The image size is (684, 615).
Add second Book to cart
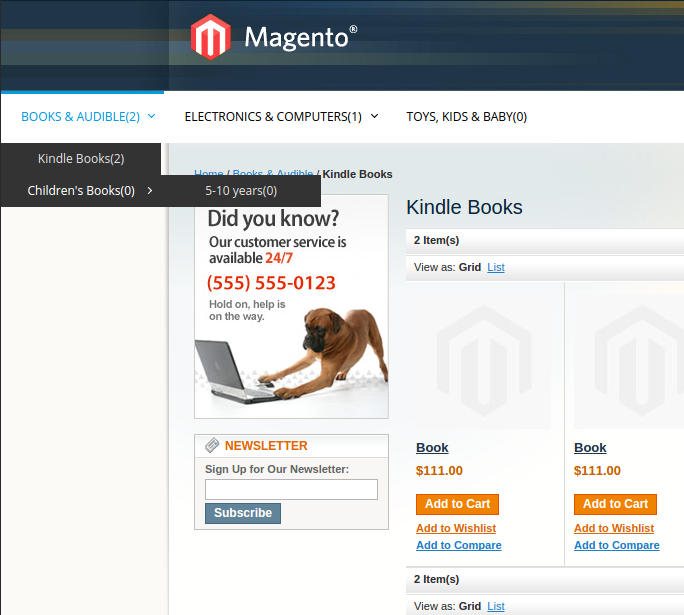[x=616, y=504]
